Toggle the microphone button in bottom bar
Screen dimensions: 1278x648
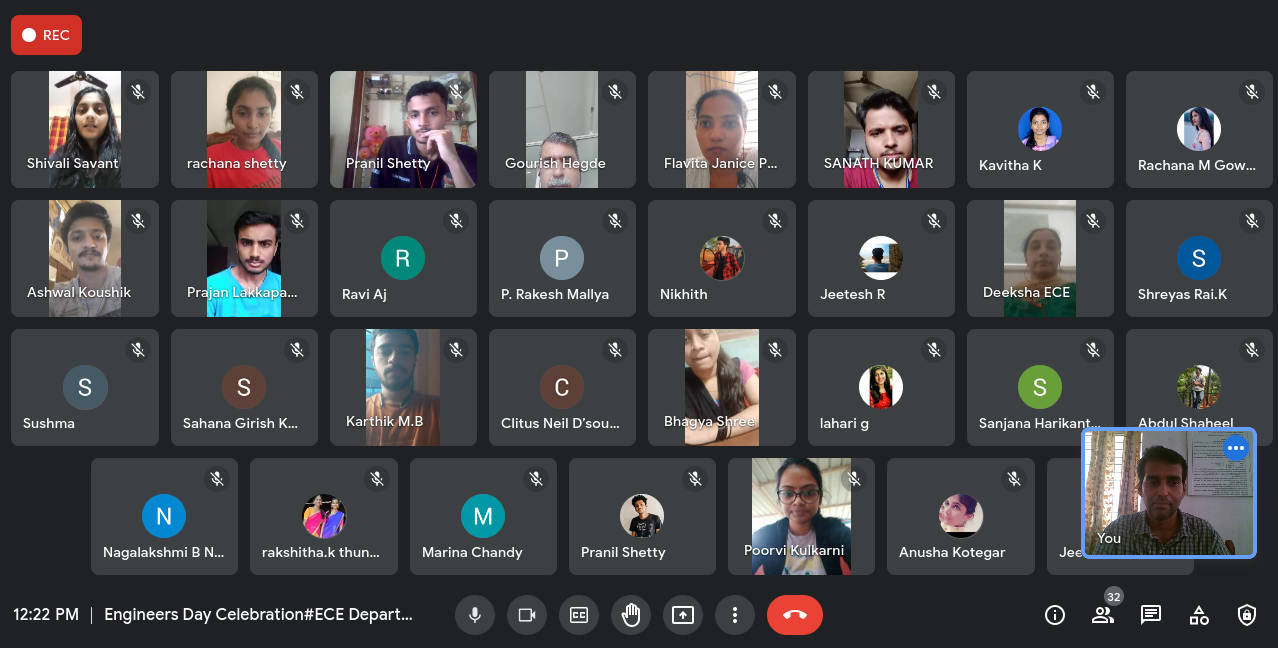(475, 615)
